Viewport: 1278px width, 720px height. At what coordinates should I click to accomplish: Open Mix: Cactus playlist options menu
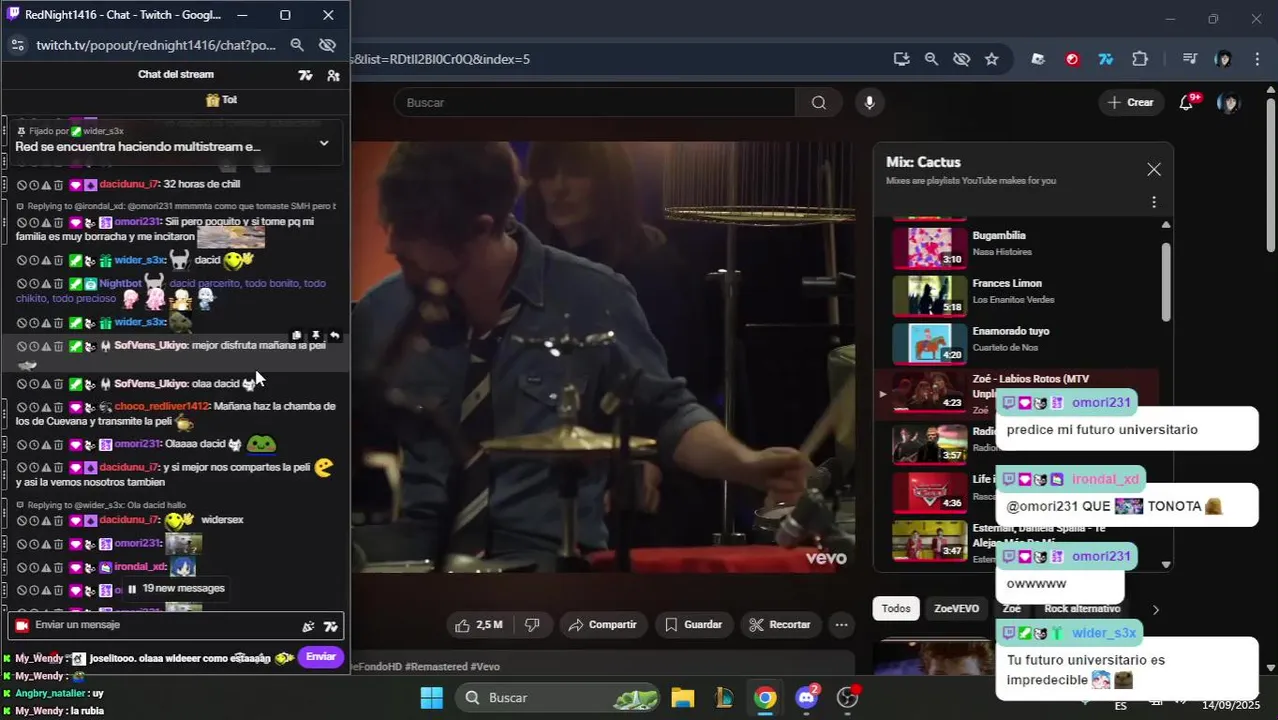point(1154,202)
